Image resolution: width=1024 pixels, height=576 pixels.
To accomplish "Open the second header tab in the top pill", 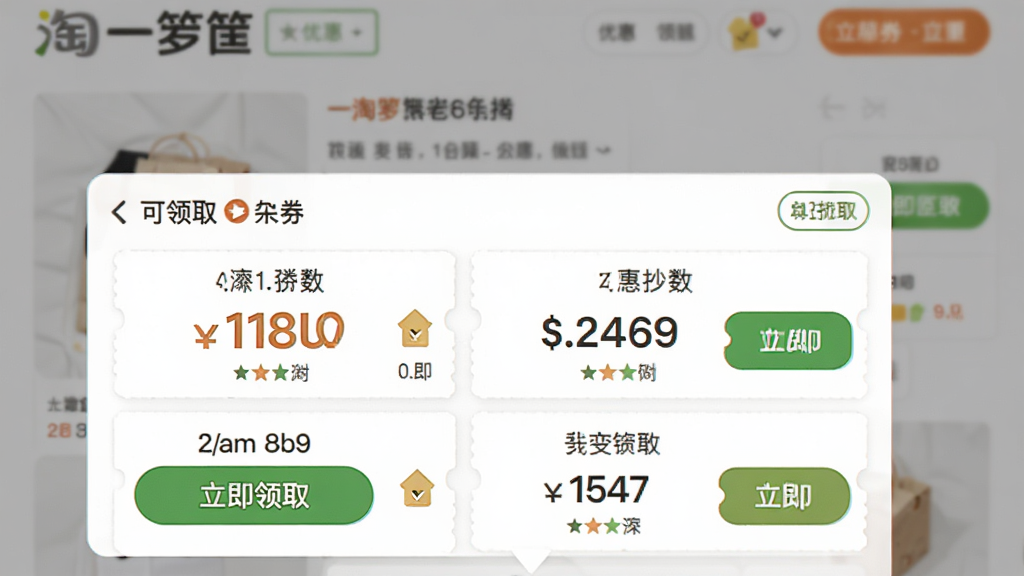I will click(x=675, y=32).
